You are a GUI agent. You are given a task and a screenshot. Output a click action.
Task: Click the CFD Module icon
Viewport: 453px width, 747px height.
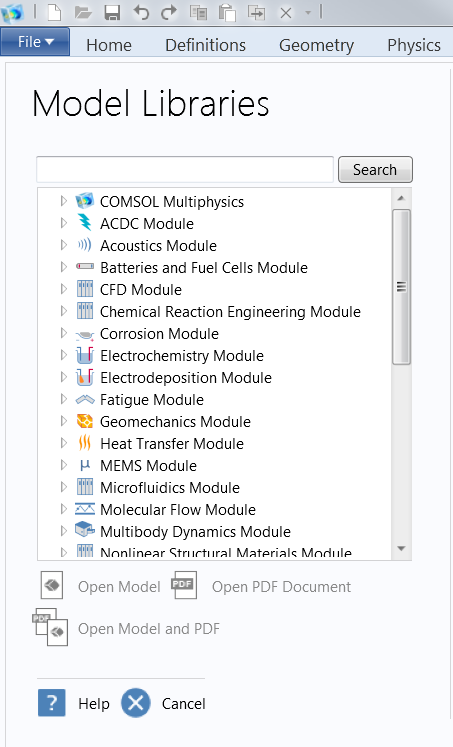(85, 289)
